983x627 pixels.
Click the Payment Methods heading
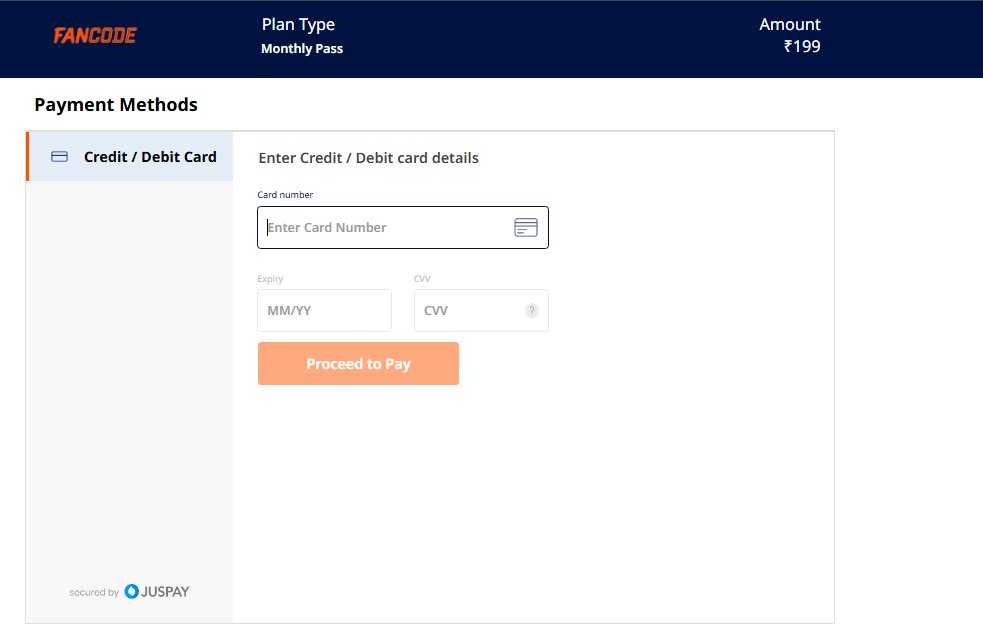coord(116,105)
